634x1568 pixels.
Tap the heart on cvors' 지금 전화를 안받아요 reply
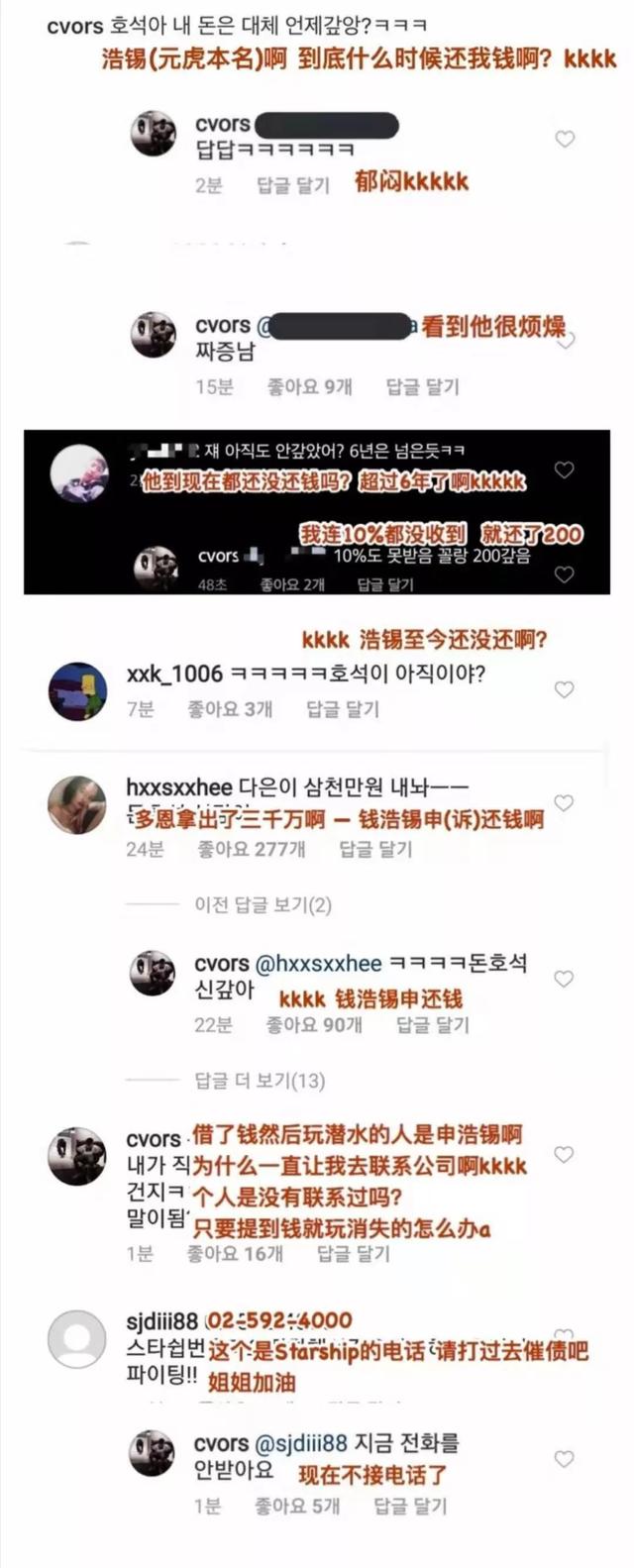564,1459
